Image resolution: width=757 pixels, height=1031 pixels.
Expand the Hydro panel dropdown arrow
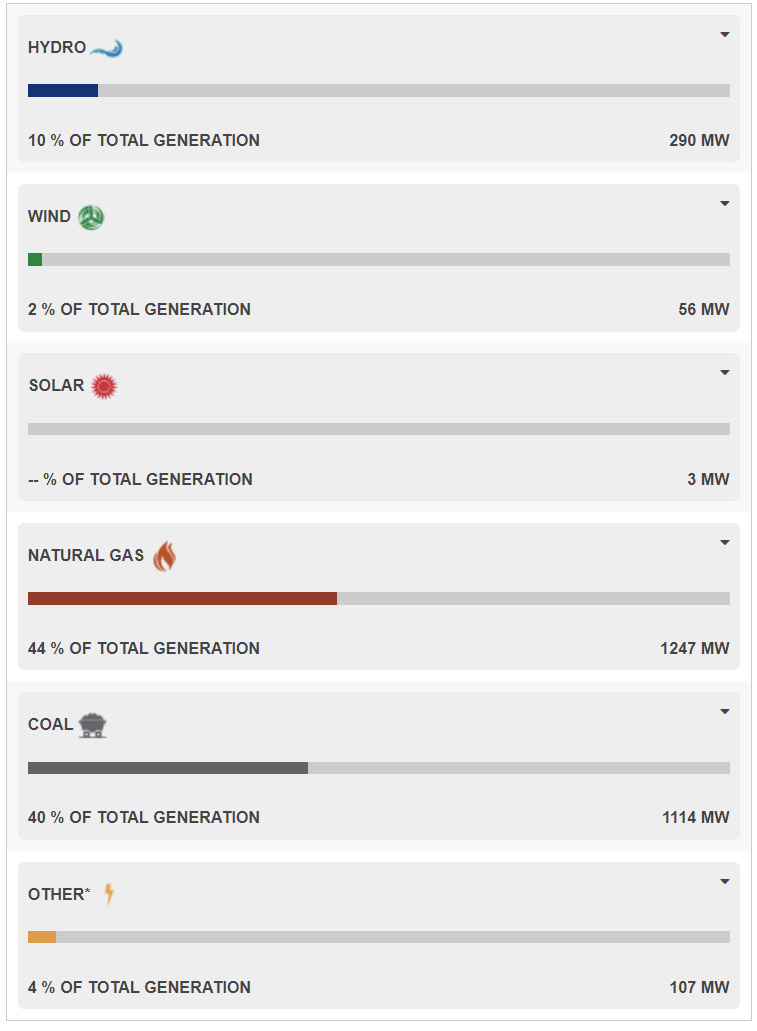tap(725, 35)
